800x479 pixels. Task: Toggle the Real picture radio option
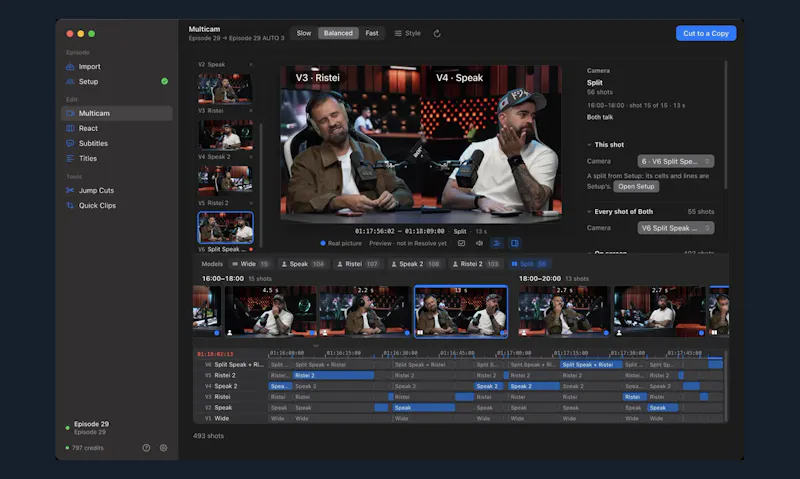point(323,243)
